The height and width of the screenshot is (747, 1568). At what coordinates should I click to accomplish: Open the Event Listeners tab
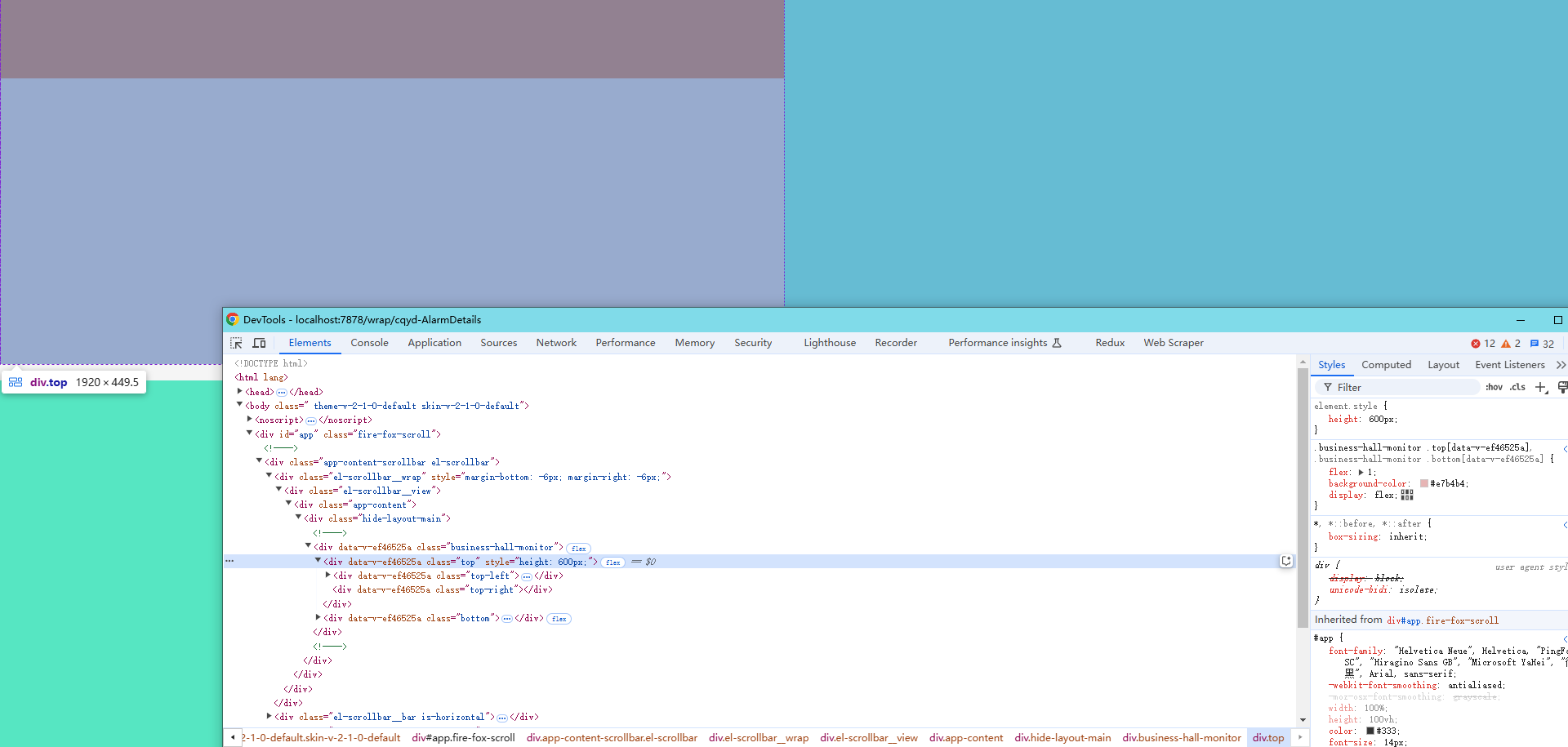[1510, 365]
